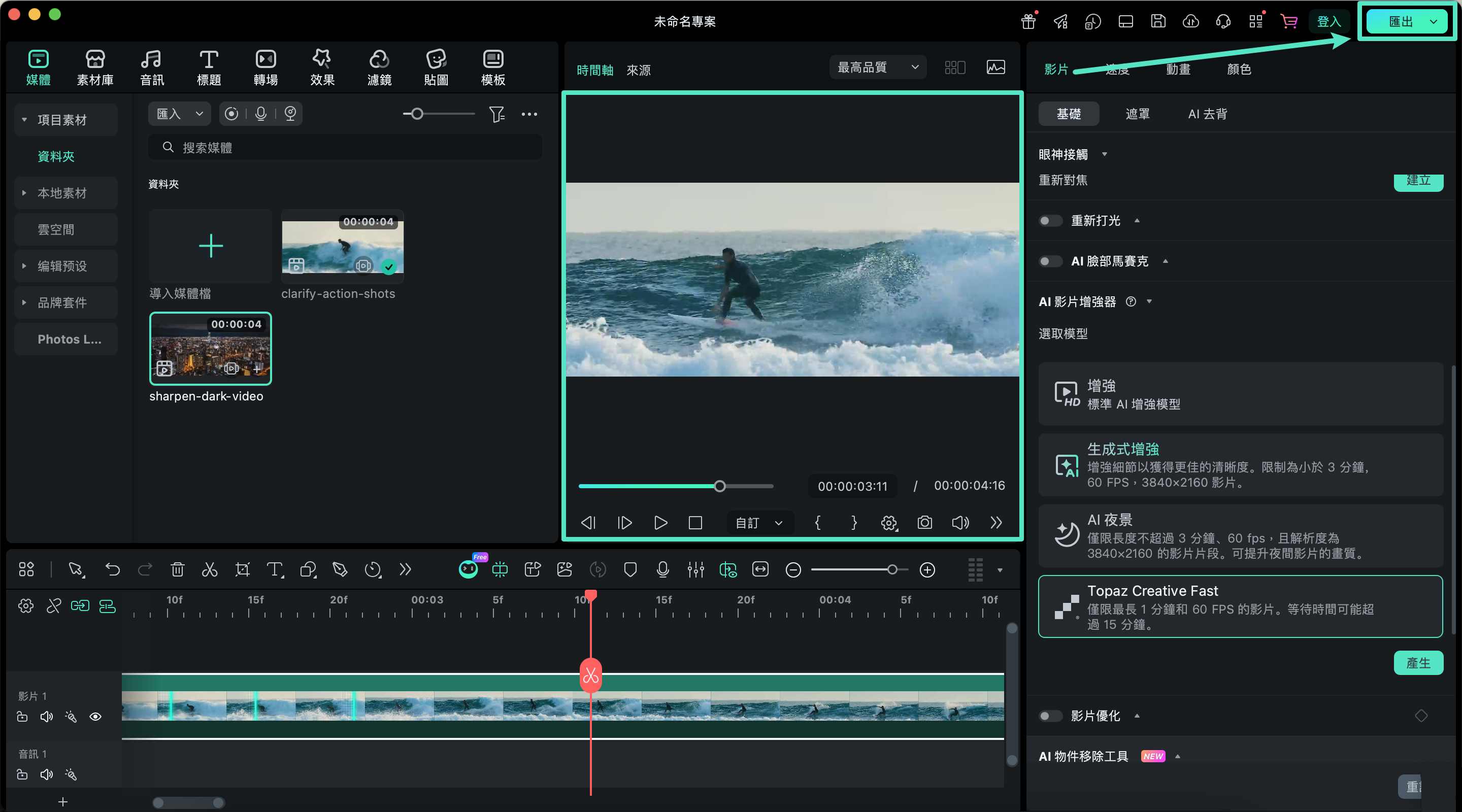Click the save project icon in title bar

point(1158,21)
